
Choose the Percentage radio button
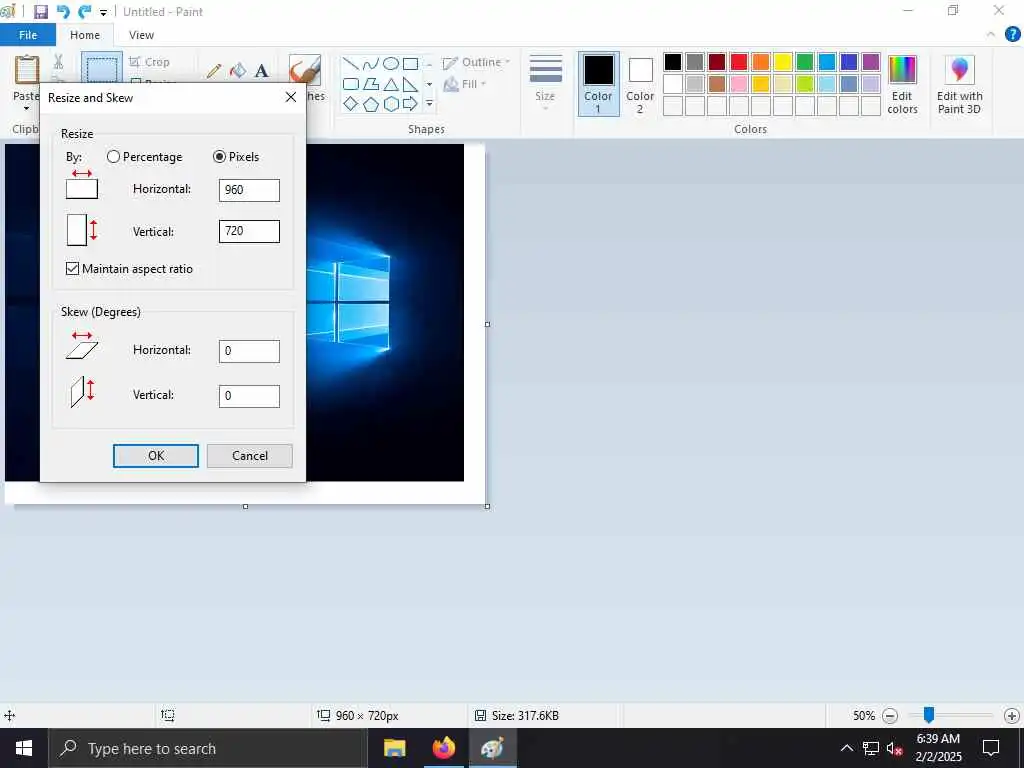tap(144, 157)
